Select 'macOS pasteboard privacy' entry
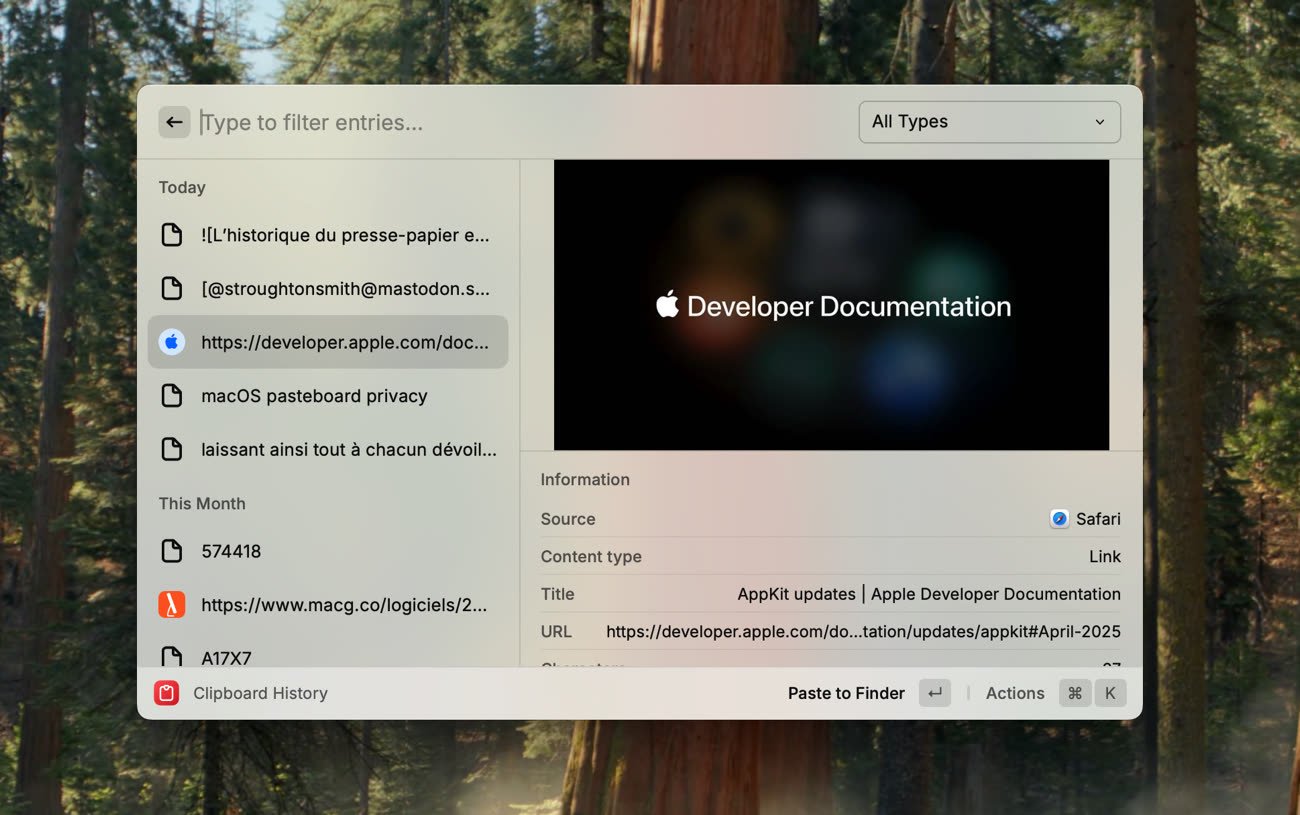Viewport: 1300px width, 815px height. pos(328,396)
